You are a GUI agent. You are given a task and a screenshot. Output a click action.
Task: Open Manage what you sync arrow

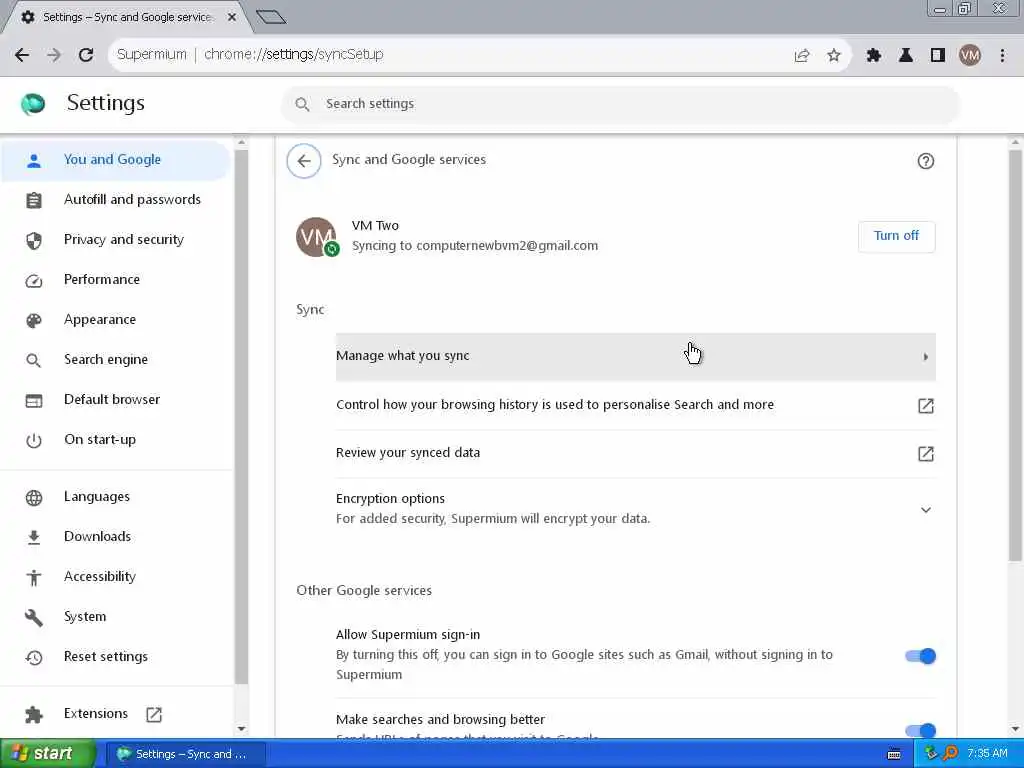click(x=925, y=357)
